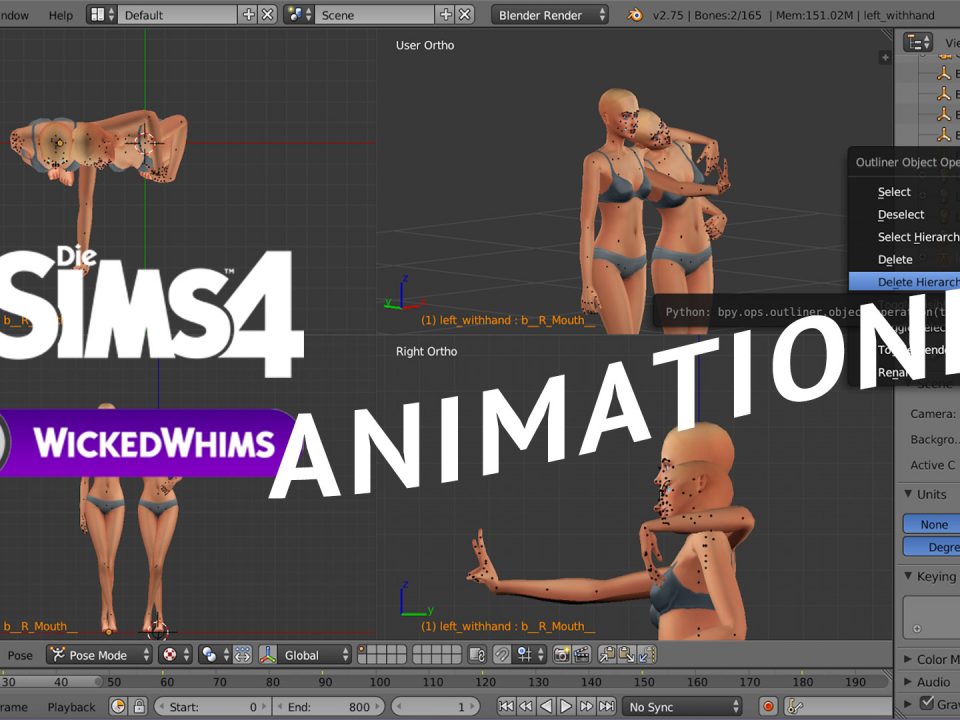The height and width of the screenshot is (720, 960).
Task: Open the Blender Render engine dropdown
Action: 549,15
